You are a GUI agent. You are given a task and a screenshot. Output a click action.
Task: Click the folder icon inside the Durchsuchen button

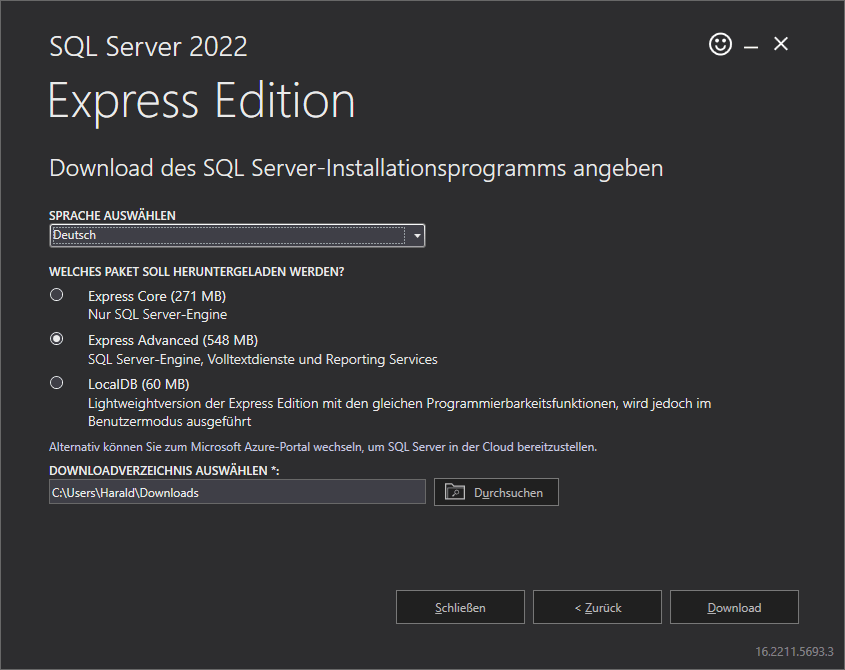pyautogui.click(x=453, y=491)
